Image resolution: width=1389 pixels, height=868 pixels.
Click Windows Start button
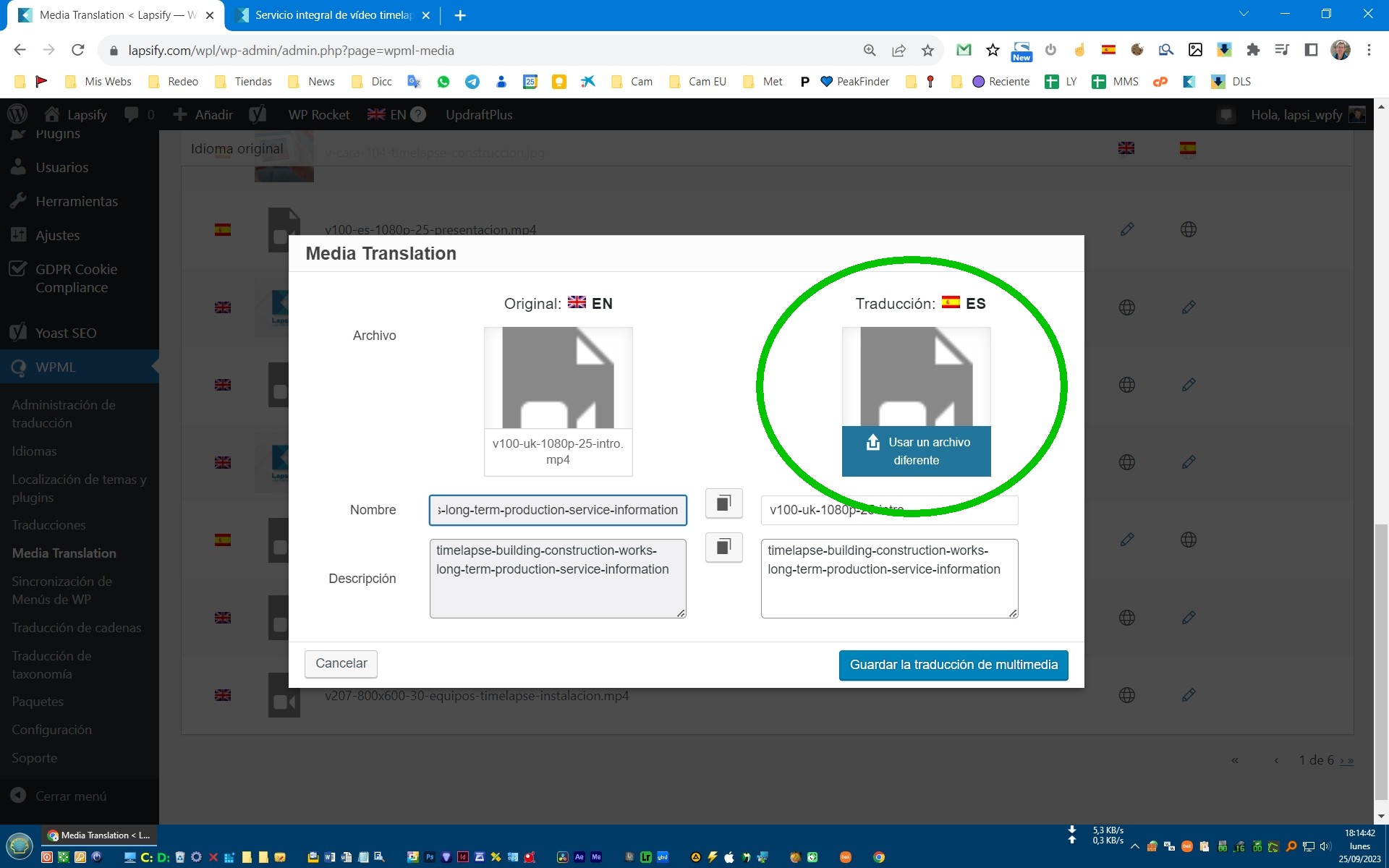(20, 845)
